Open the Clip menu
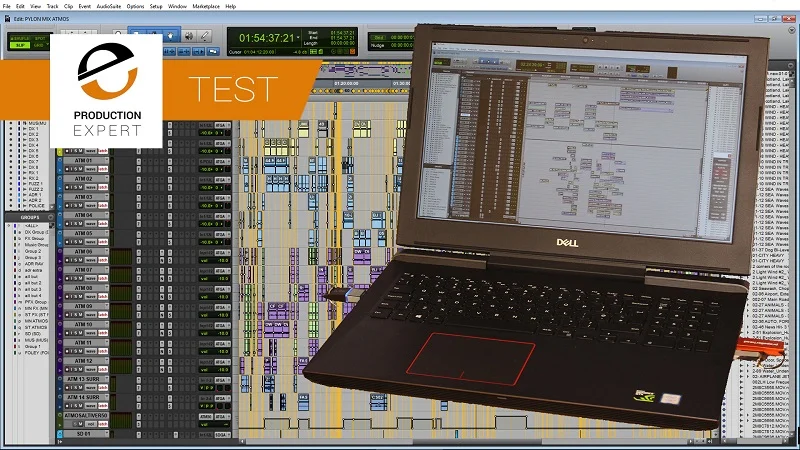This screenshot has height=450, width=800. coord(68,6)
